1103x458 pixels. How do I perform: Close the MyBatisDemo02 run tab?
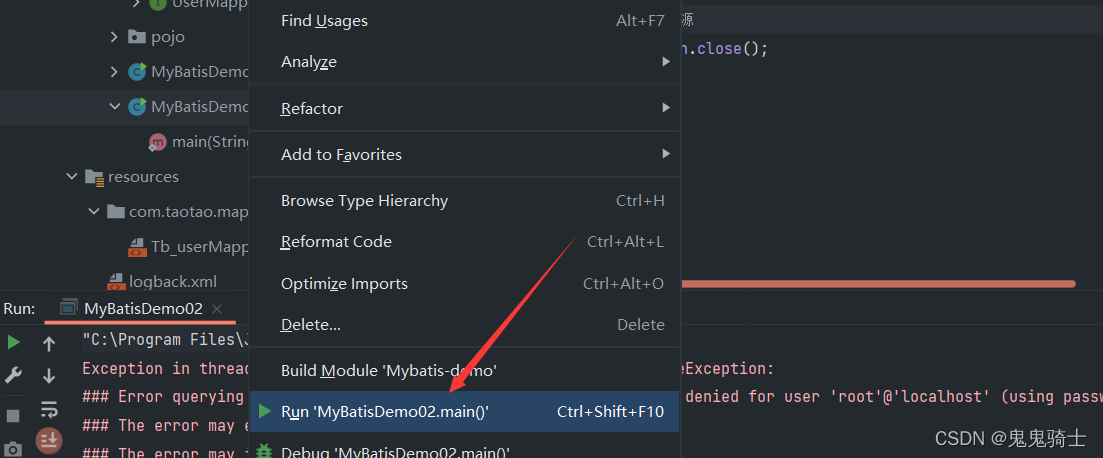[217, 309]
